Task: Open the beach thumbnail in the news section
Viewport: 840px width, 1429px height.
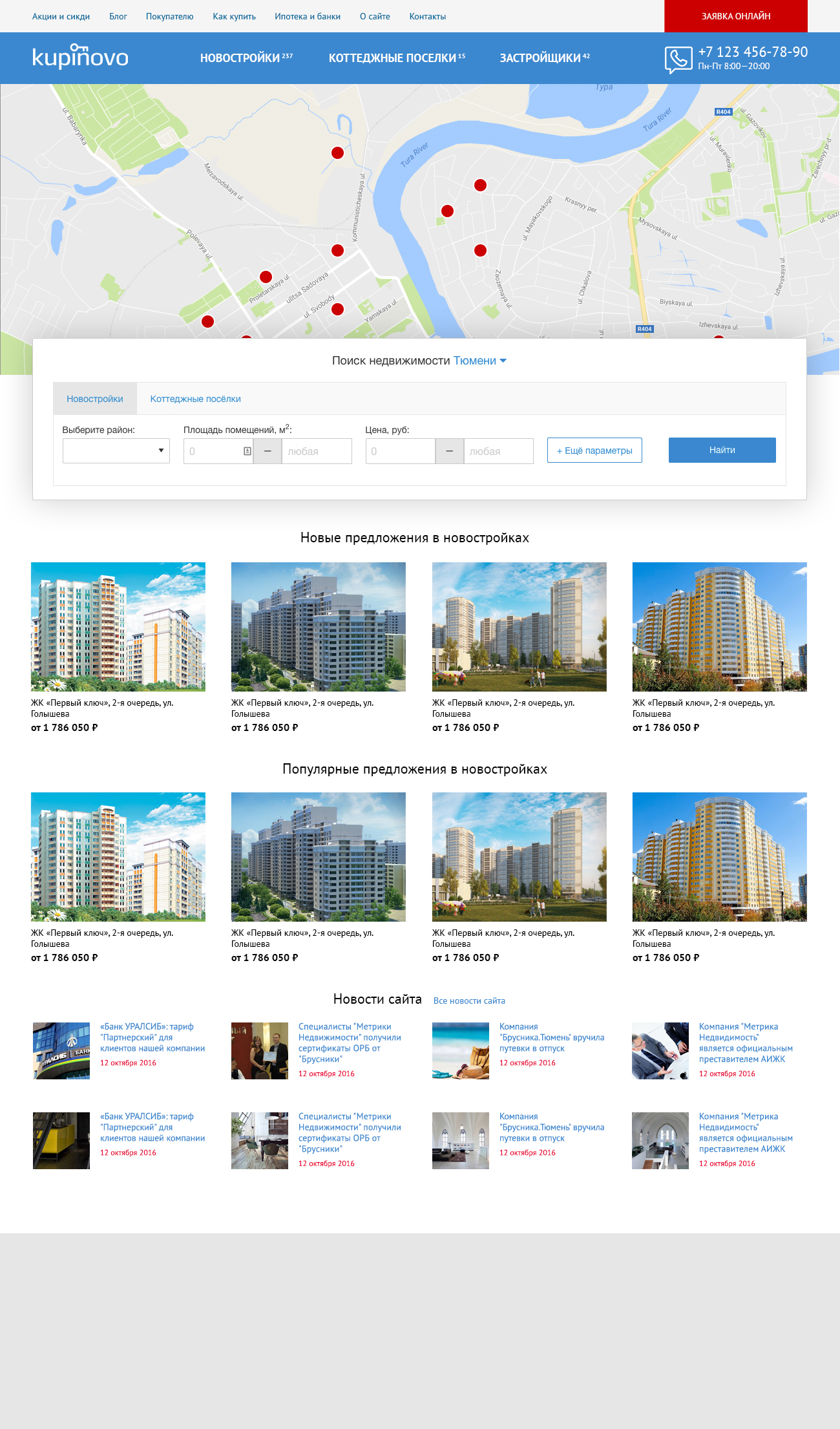Action: [x=460, y=1051]
